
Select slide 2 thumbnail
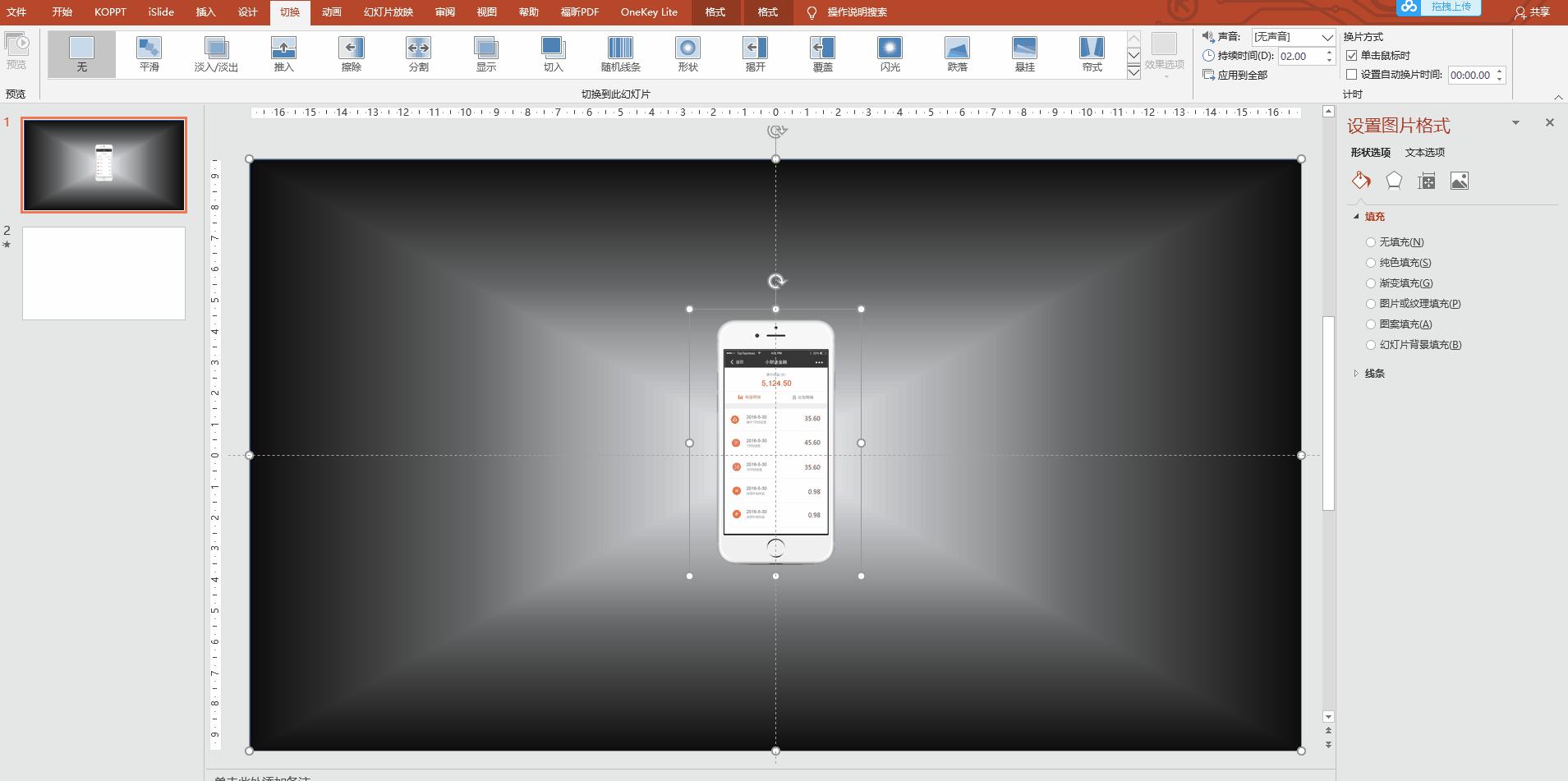[103, 273]
